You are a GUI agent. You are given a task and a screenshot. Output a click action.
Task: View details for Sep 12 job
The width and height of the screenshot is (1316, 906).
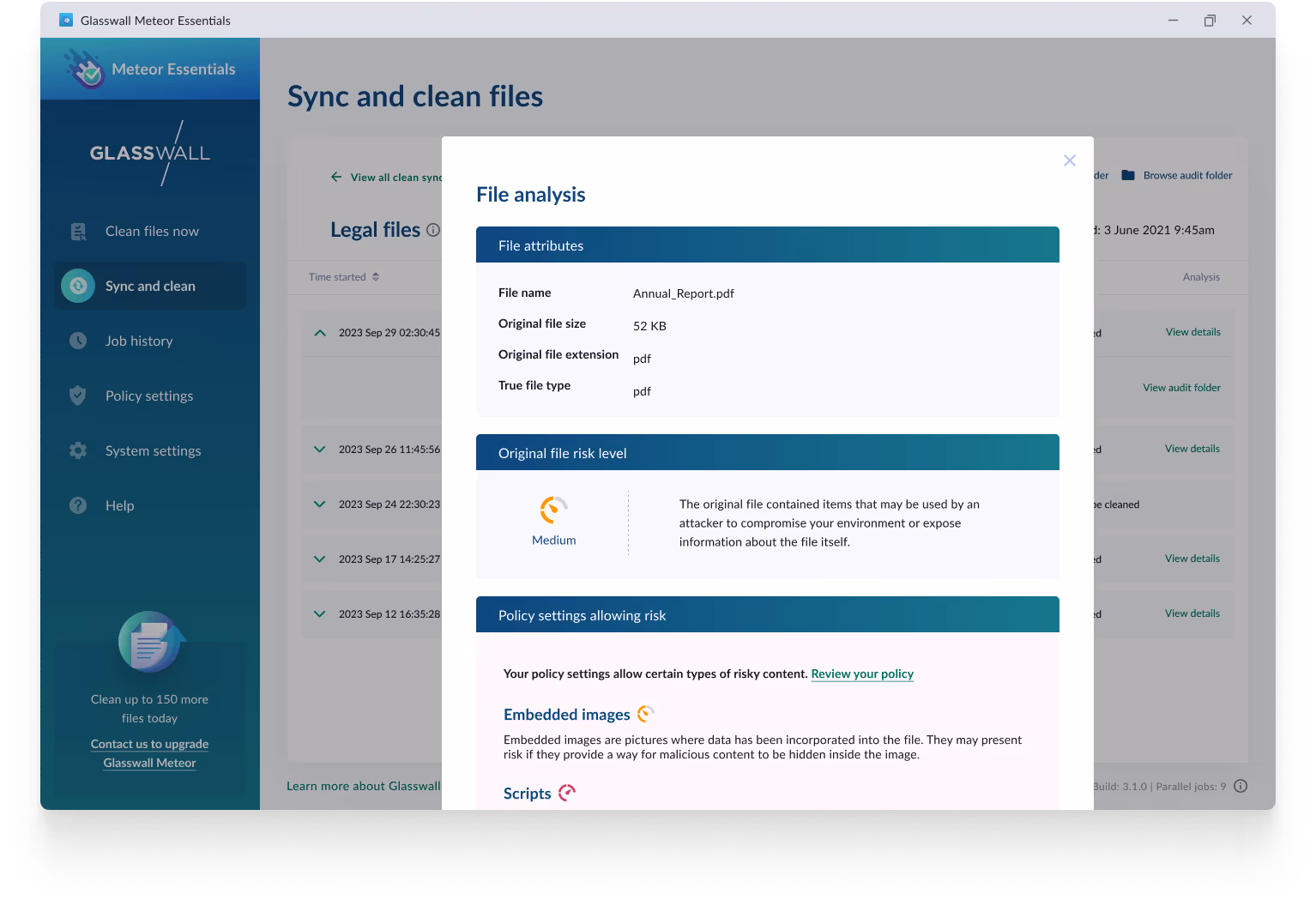pos(1192,613)
